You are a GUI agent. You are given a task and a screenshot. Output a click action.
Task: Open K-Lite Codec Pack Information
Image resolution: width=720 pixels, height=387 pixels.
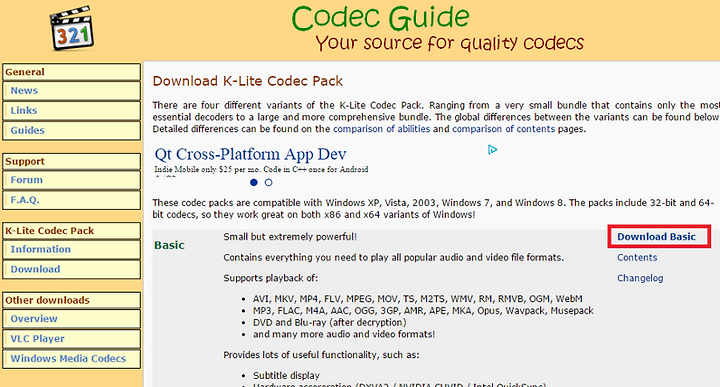point(72,249)
